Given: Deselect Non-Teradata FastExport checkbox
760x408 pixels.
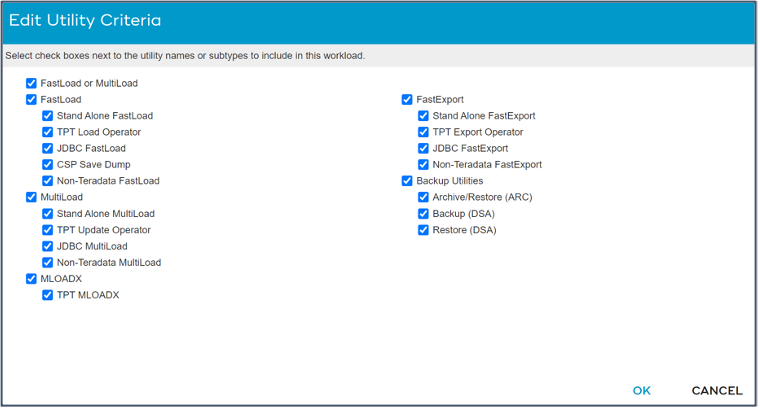Looking at the screenshot, I should (x=423, y=164).
